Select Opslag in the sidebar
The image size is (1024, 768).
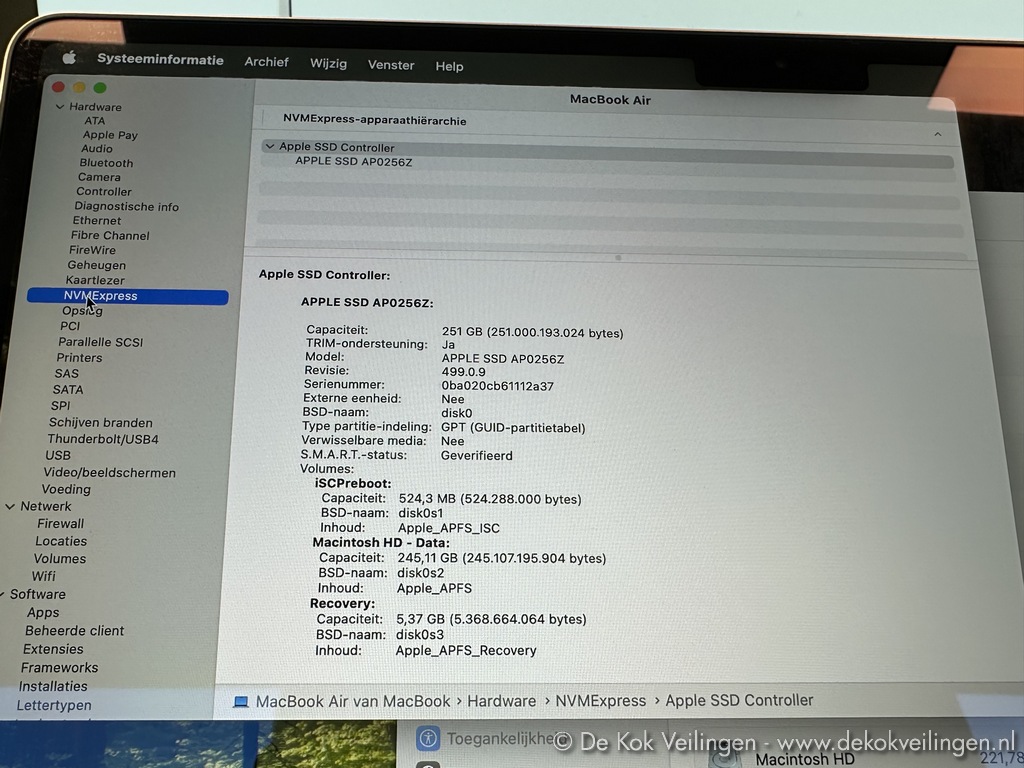(82, 311)
